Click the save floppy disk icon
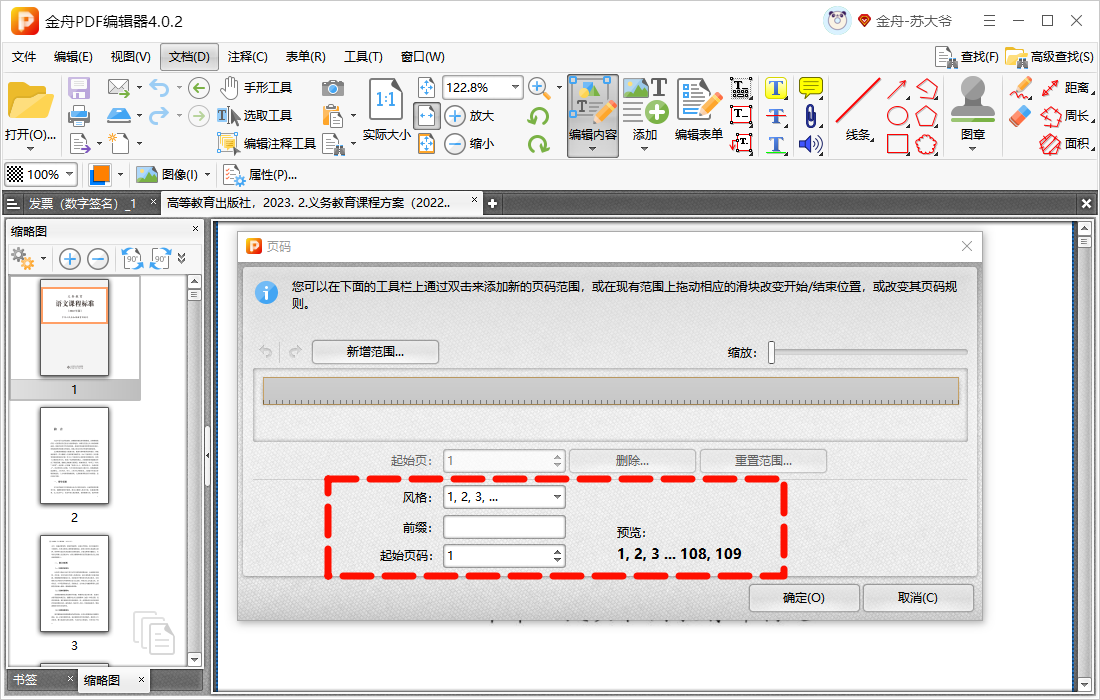This screenshot has width=1100, height=700. click(79, 88)
